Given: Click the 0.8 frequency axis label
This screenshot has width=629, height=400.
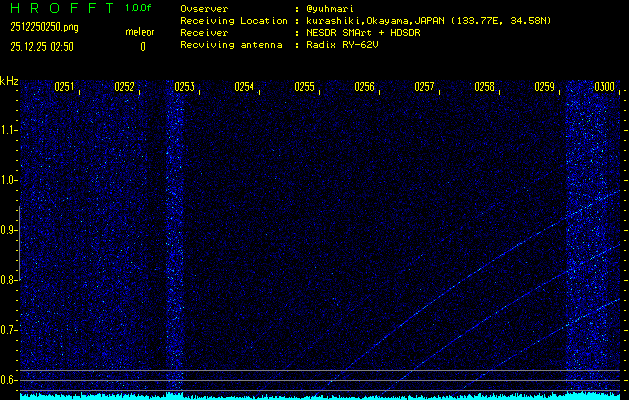Looking at the screenshot, I should point(9,280).
